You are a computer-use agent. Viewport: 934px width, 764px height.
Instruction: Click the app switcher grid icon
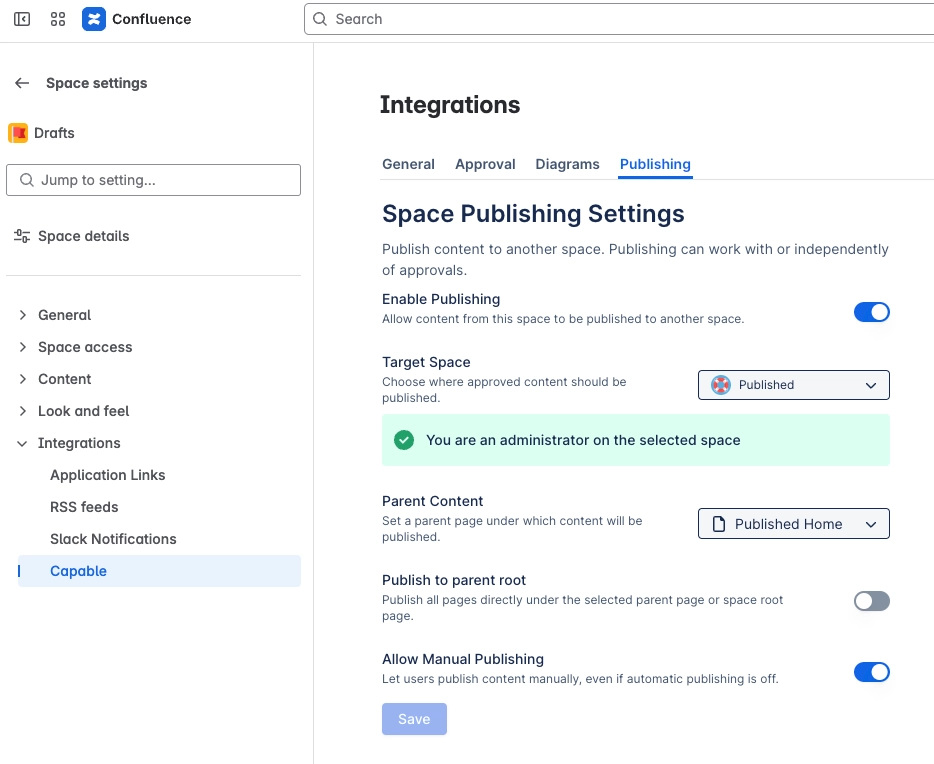point(57,18)
